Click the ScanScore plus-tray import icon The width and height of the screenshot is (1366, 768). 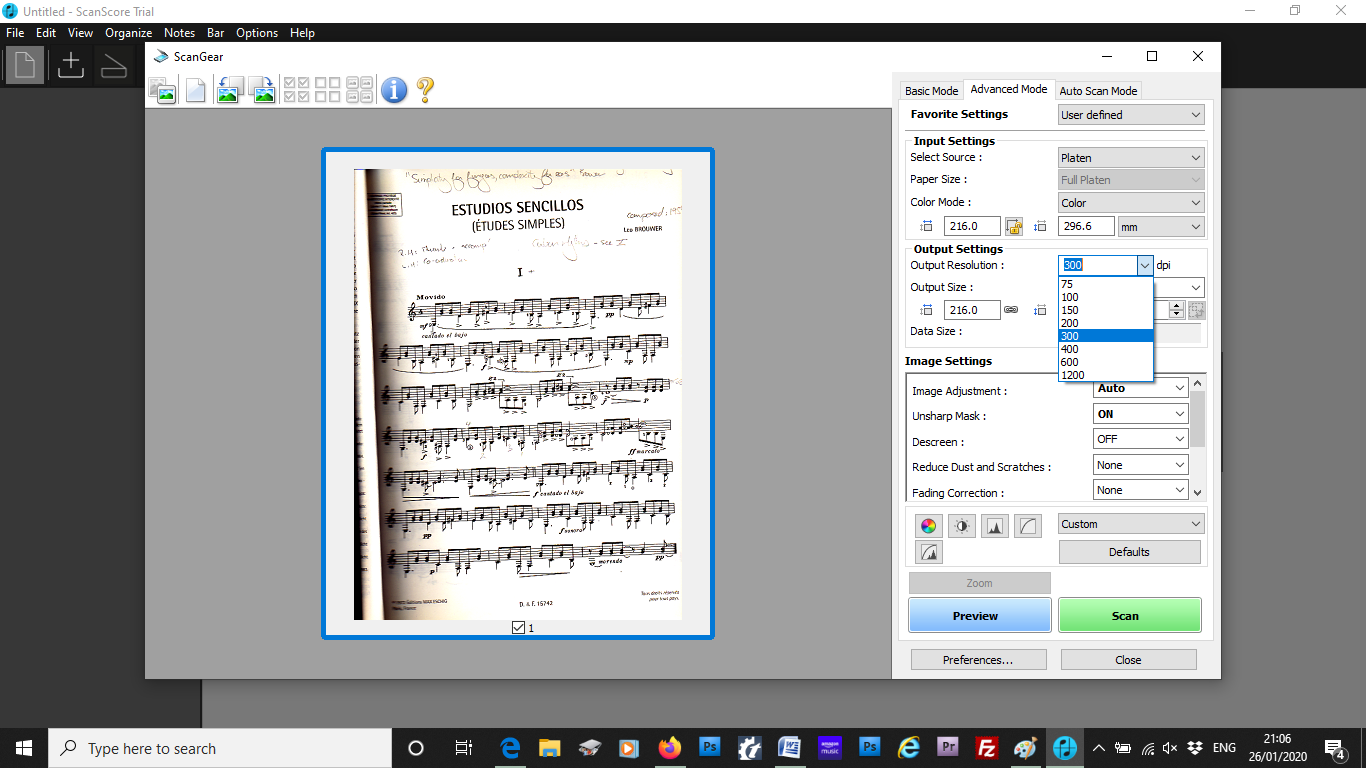tap(70, 65)
